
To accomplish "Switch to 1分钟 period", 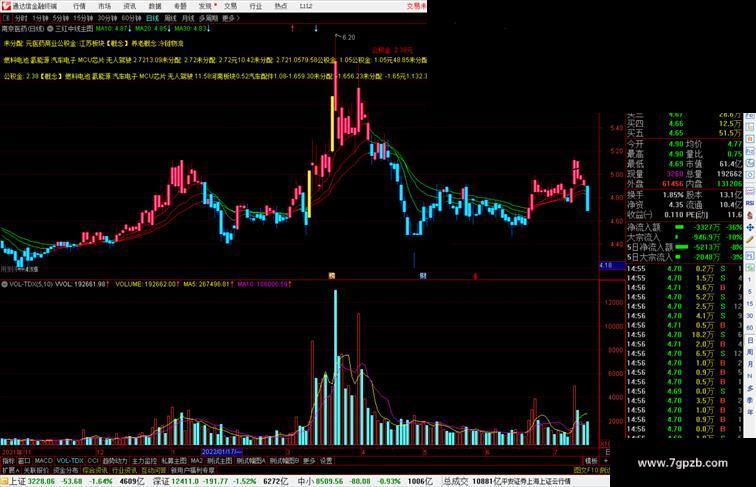I will (40, 18).
